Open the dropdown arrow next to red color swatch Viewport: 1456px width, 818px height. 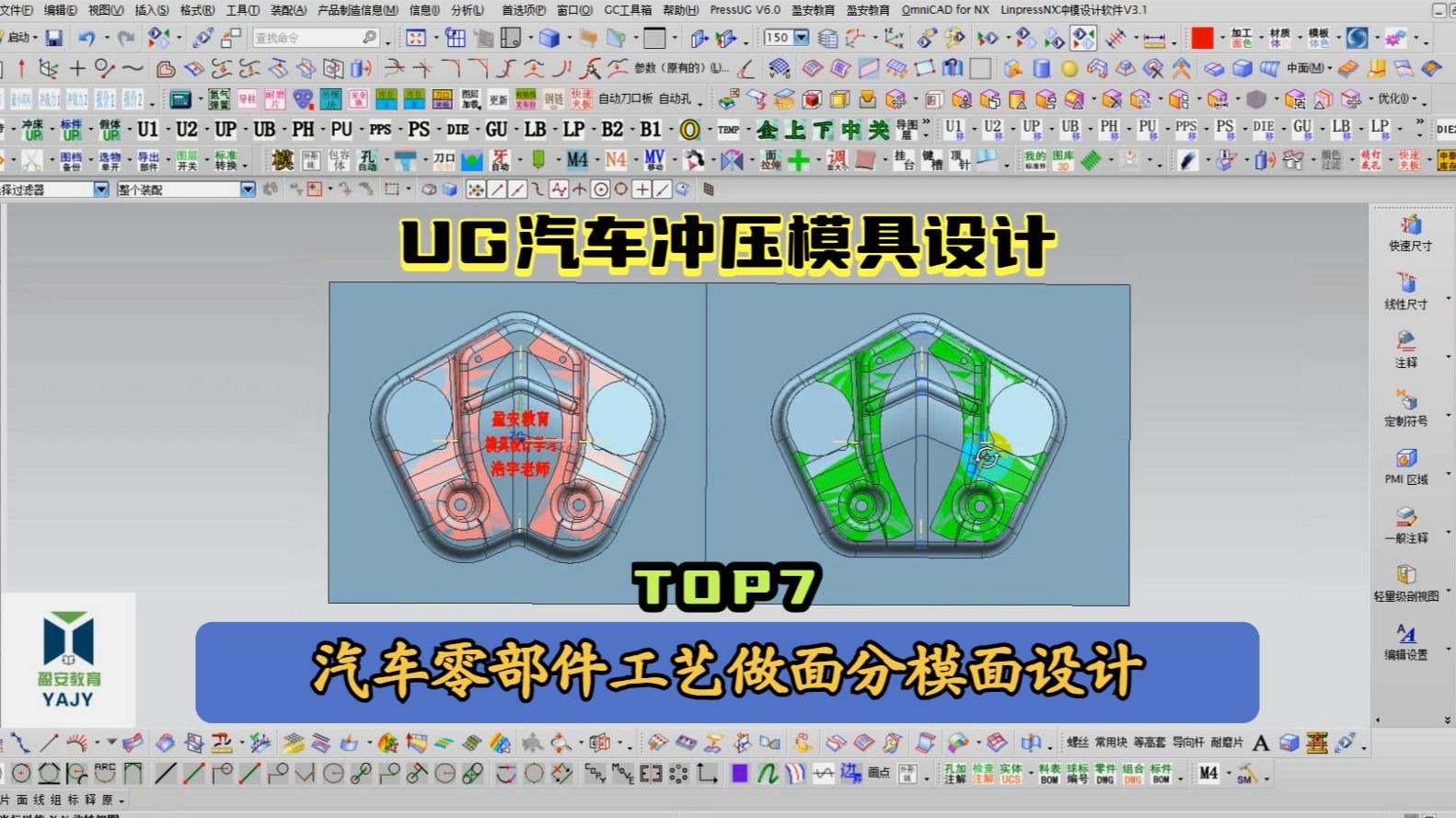[x=1221, y=38]
